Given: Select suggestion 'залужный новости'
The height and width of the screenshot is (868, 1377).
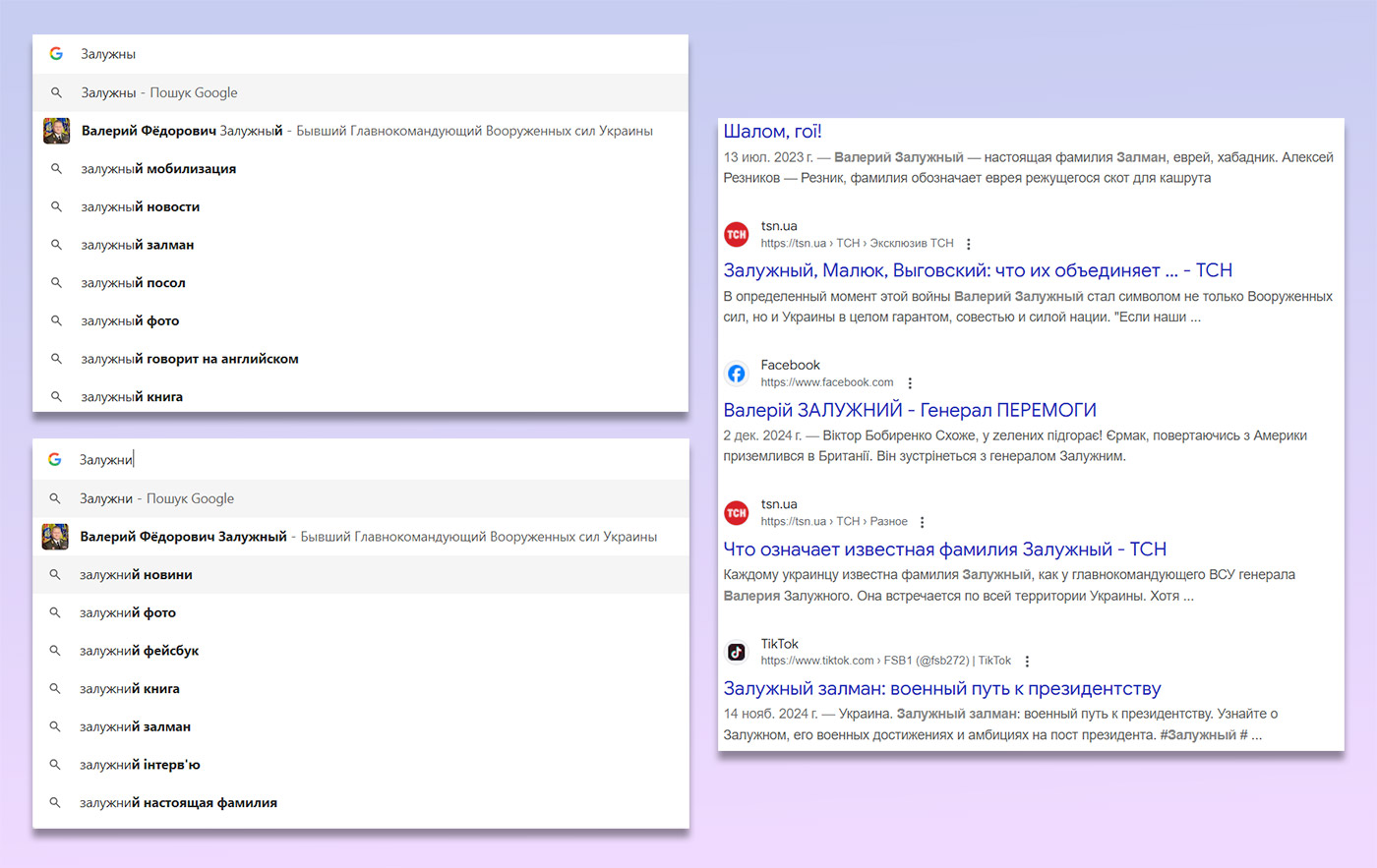Looking at the screenshot, I should pos(360,206).
